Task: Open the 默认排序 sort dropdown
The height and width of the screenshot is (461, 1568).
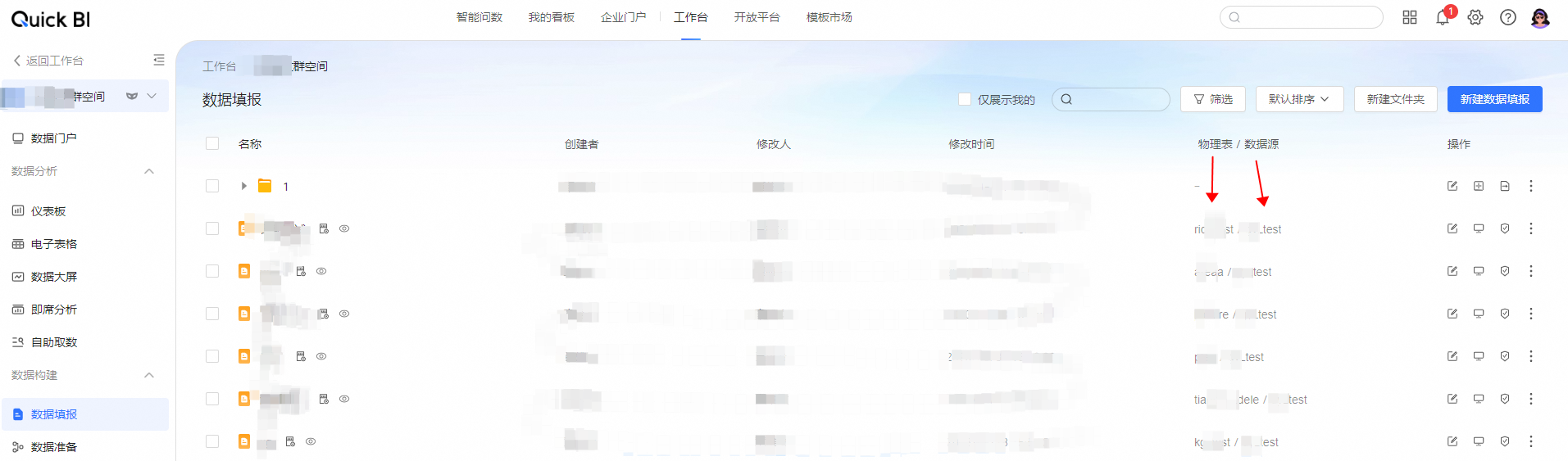Action: click(1299, 99)
